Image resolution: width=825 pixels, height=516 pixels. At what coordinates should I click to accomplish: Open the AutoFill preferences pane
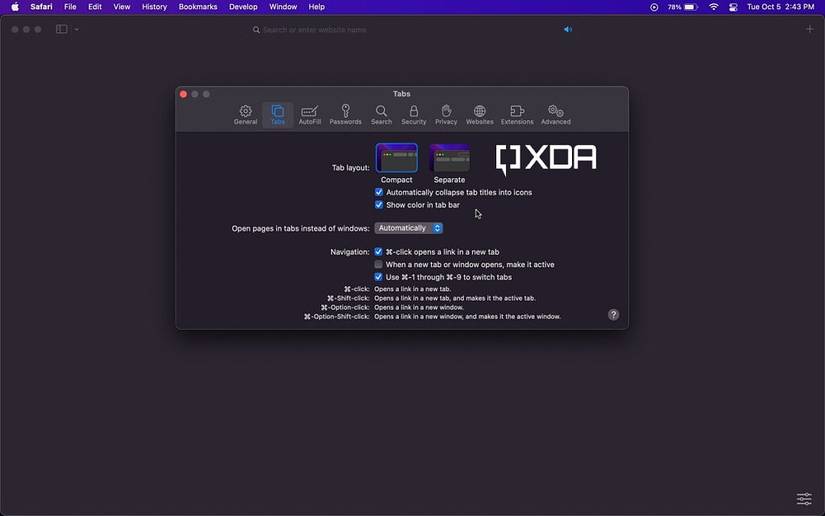click(309, 115)
